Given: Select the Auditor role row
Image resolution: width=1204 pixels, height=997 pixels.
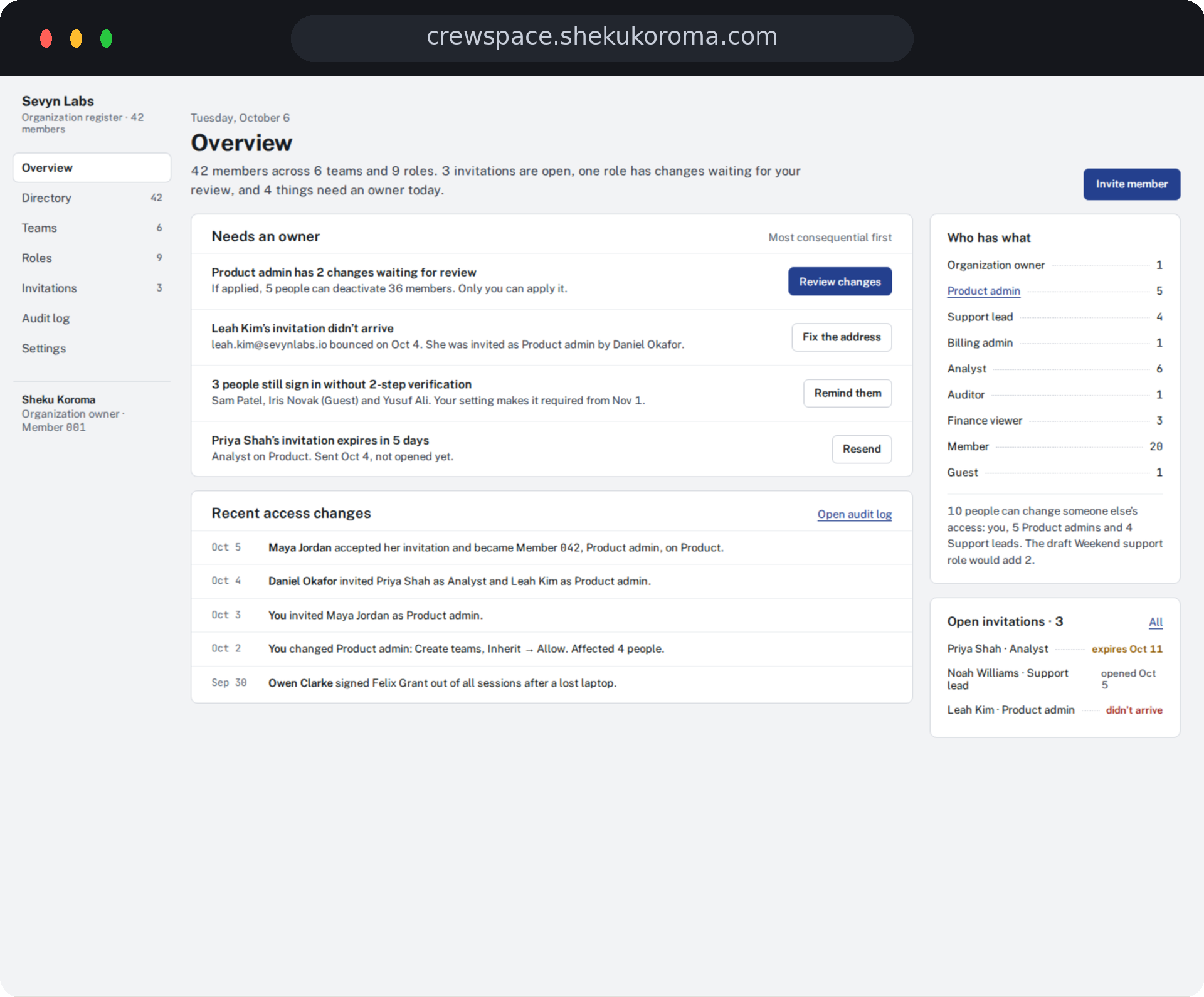Looking at the screenshot, I should coord(1055,394).
